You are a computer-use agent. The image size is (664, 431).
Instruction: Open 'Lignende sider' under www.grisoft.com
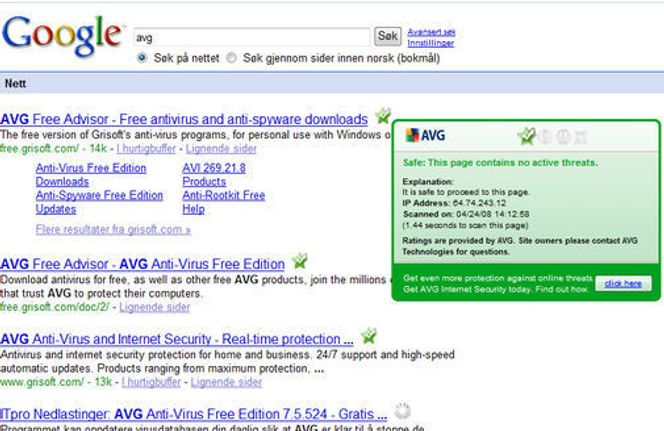226,382
